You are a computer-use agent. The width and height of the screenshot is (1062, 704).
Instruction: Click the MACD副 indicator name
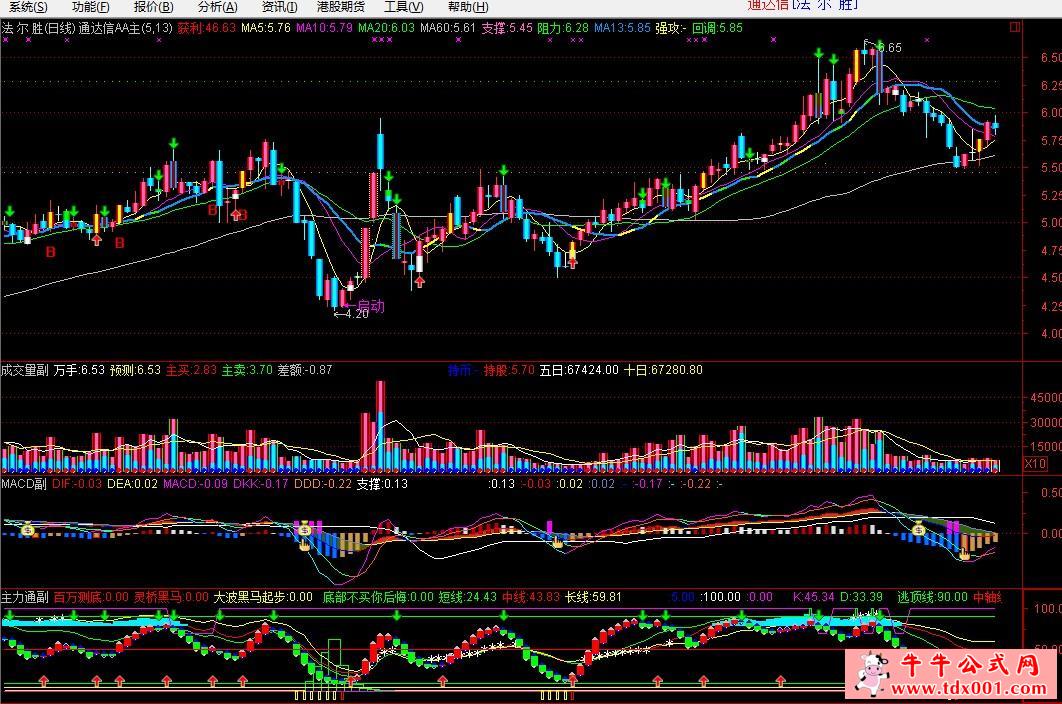tap(24, 484)
